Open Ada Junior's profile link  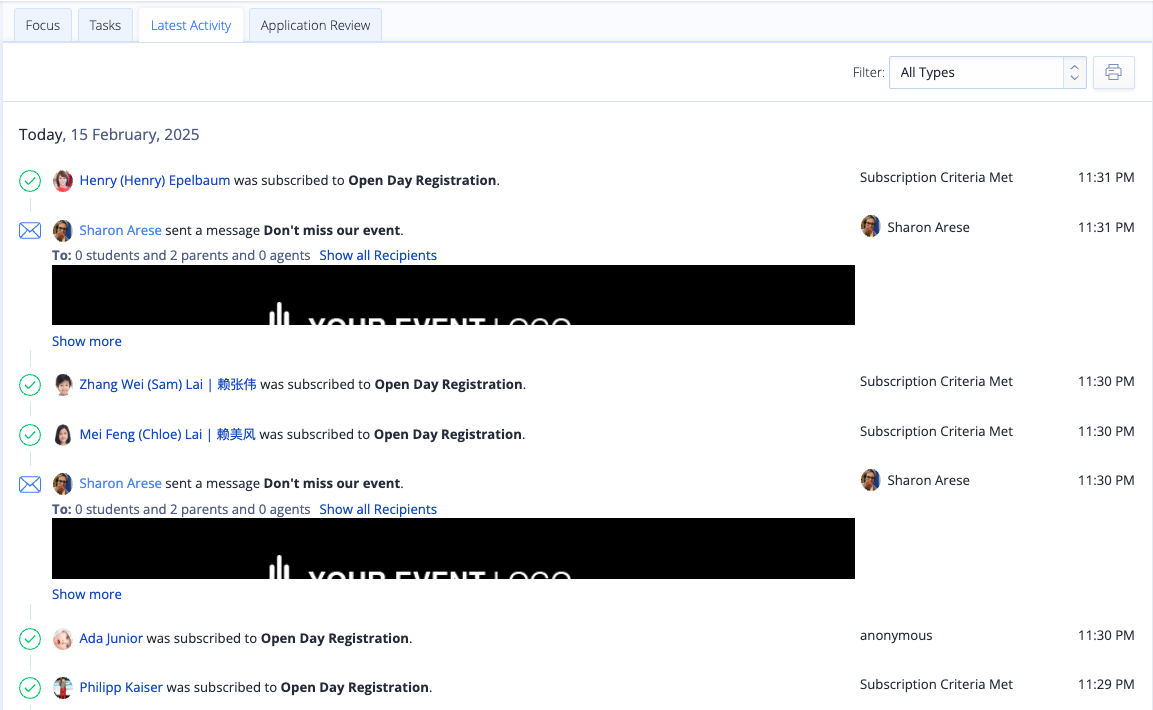click(110, 638)
